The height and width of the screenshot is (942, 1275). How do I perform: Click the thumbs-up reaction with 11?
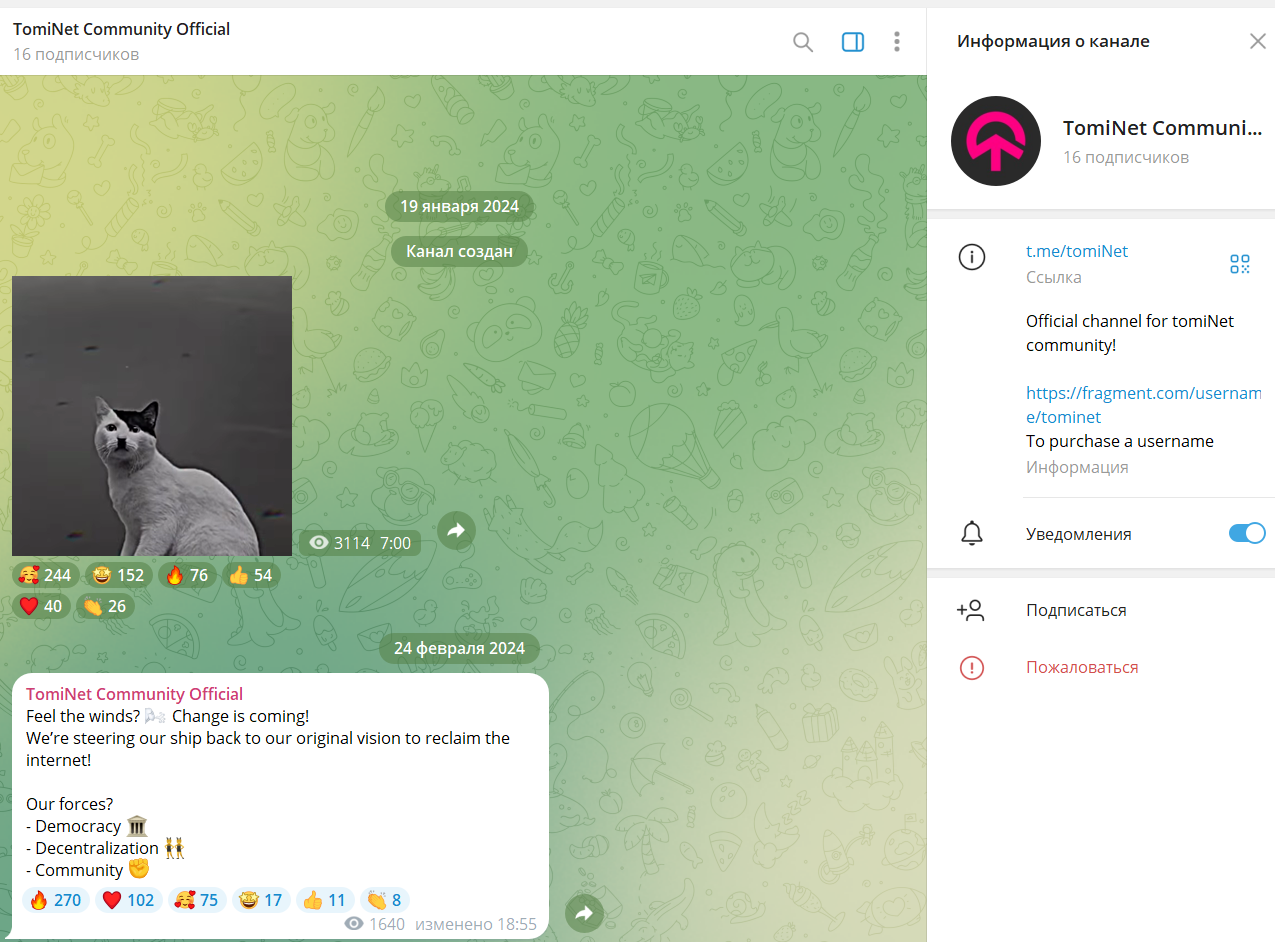pyautogui.click(x=325, y=900)
